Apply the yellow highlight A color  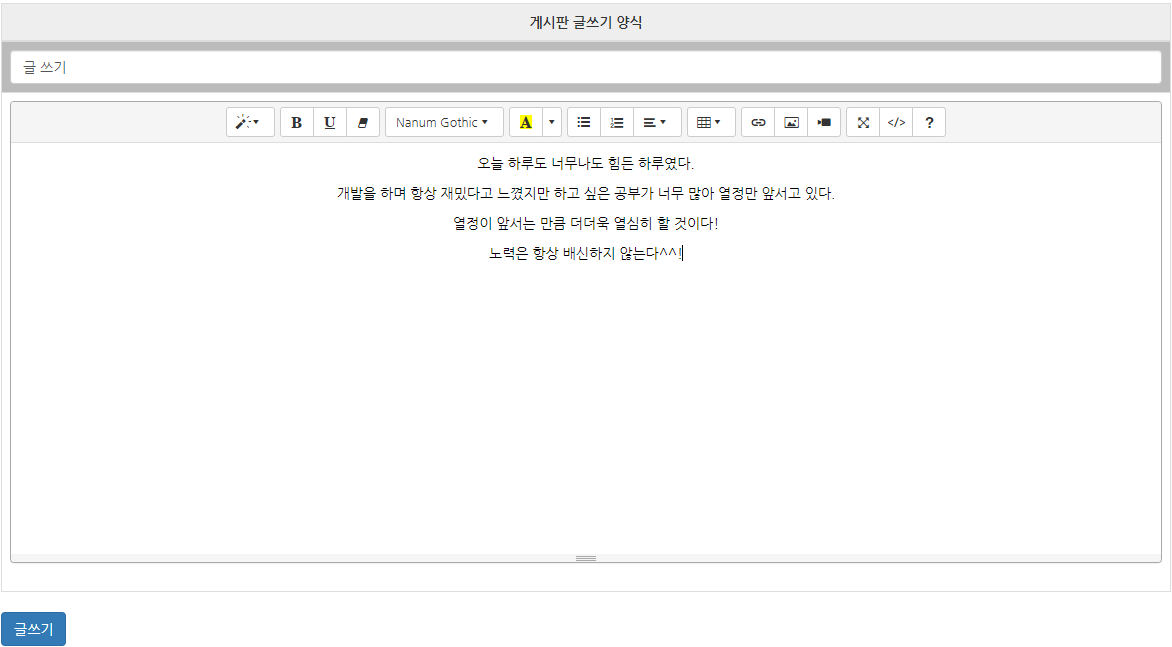pyautogui.click(x=525, y=123)
